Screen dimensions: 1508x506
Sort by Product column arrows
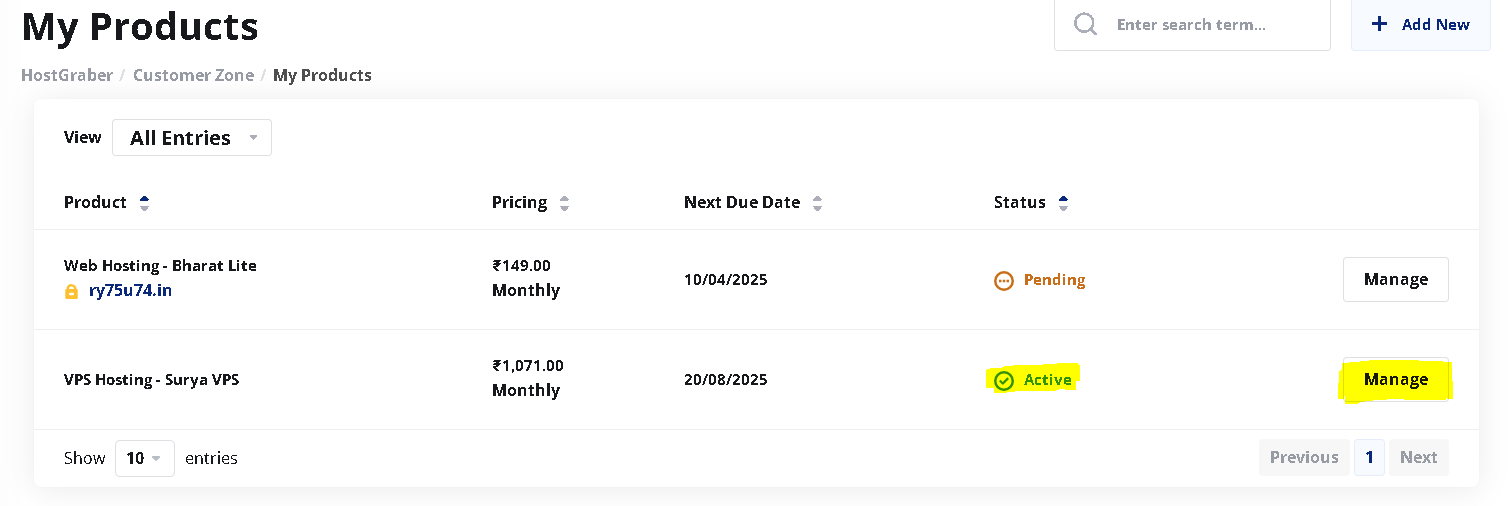pos(144,203)
